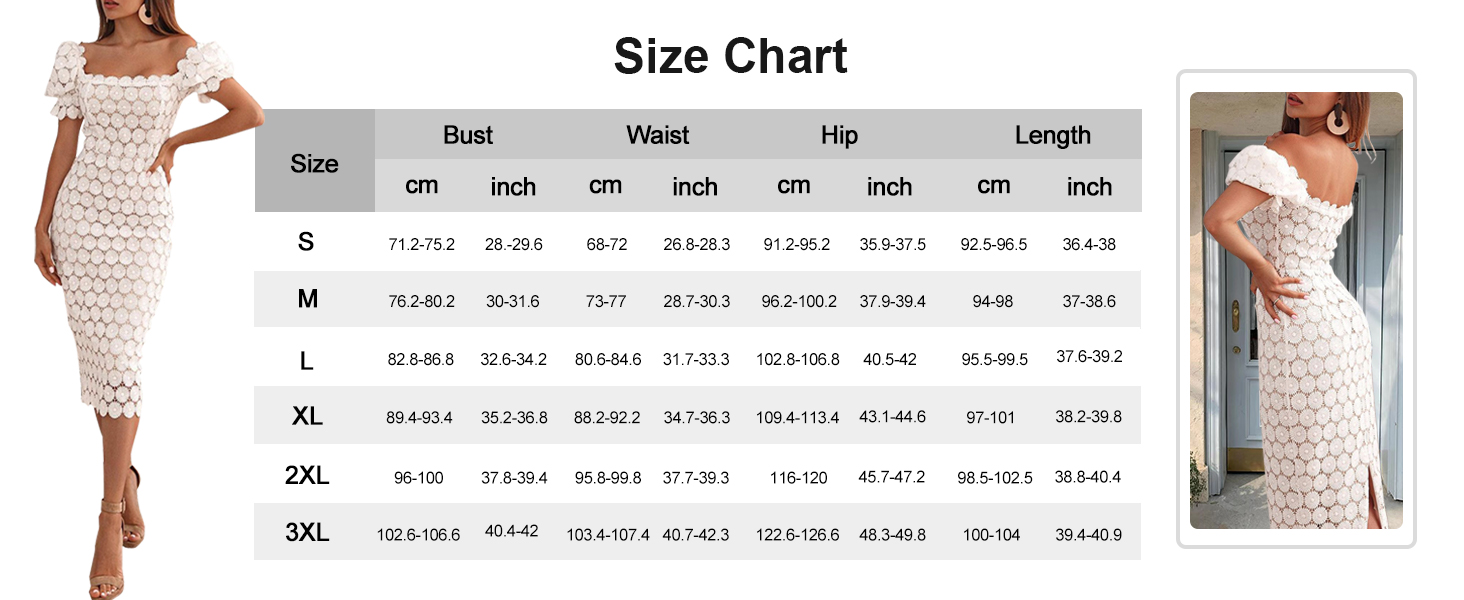Select the Waist column header
Screen dimensions: 1464x600
[x=657, y=135]
